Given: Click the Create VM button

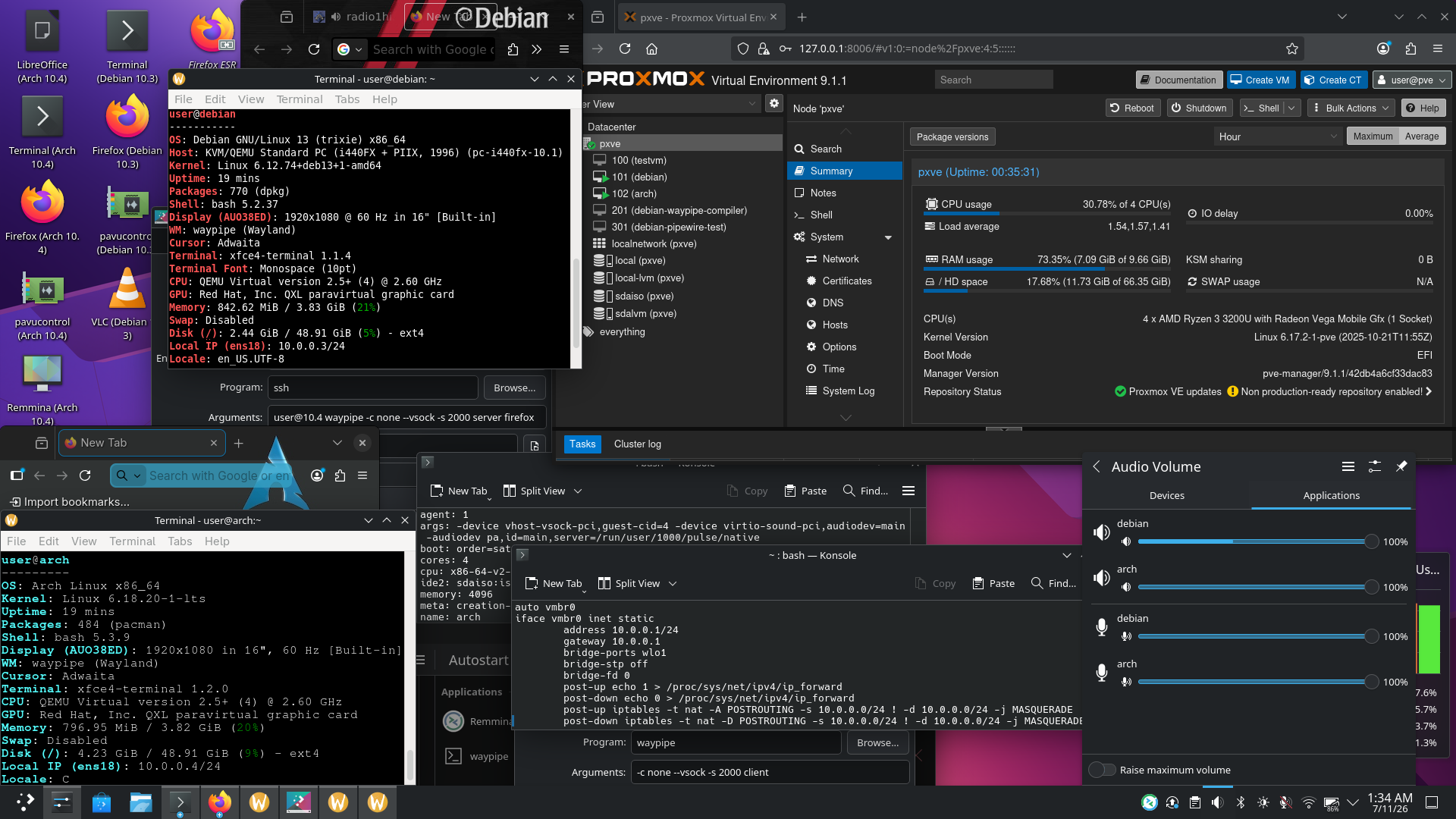Looking at the screenshot, I should point(1260,80).
